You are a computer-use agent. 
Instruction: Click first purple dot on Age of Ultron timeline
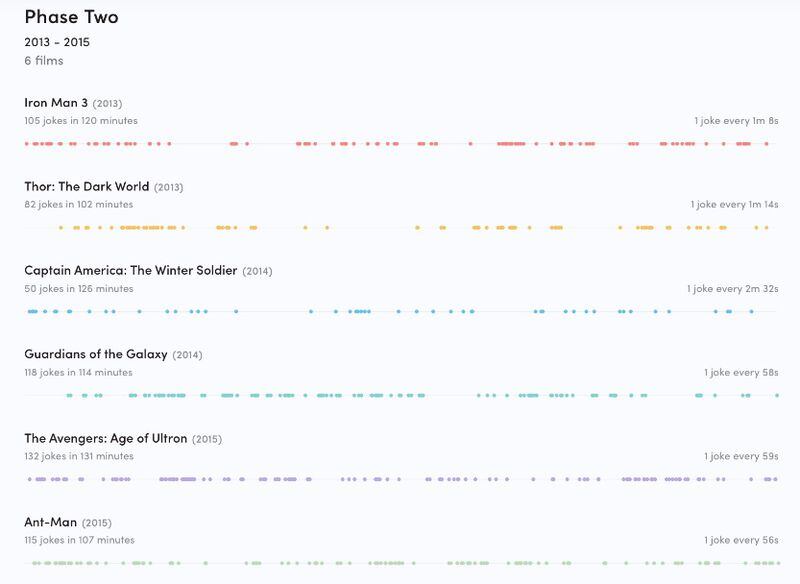click(30, 479)
